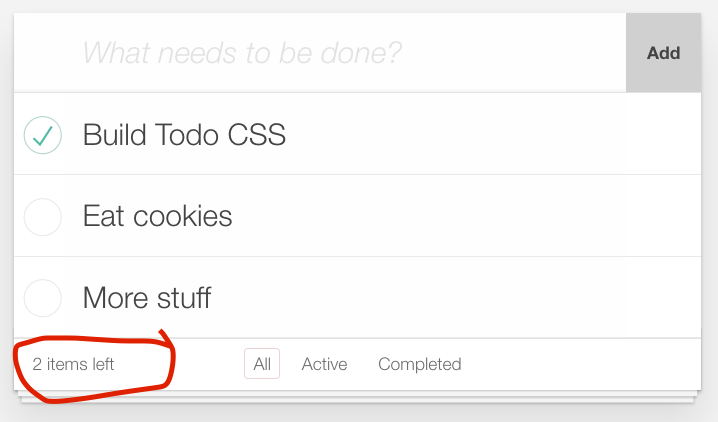Click blank area of More stuff row

point(458,298)
